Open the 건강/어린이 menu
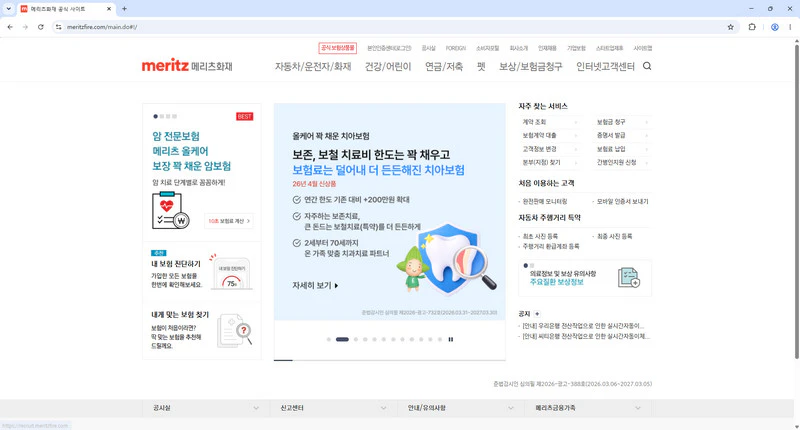The width and height of the screenshot is (800, 430). coord(388,66)
